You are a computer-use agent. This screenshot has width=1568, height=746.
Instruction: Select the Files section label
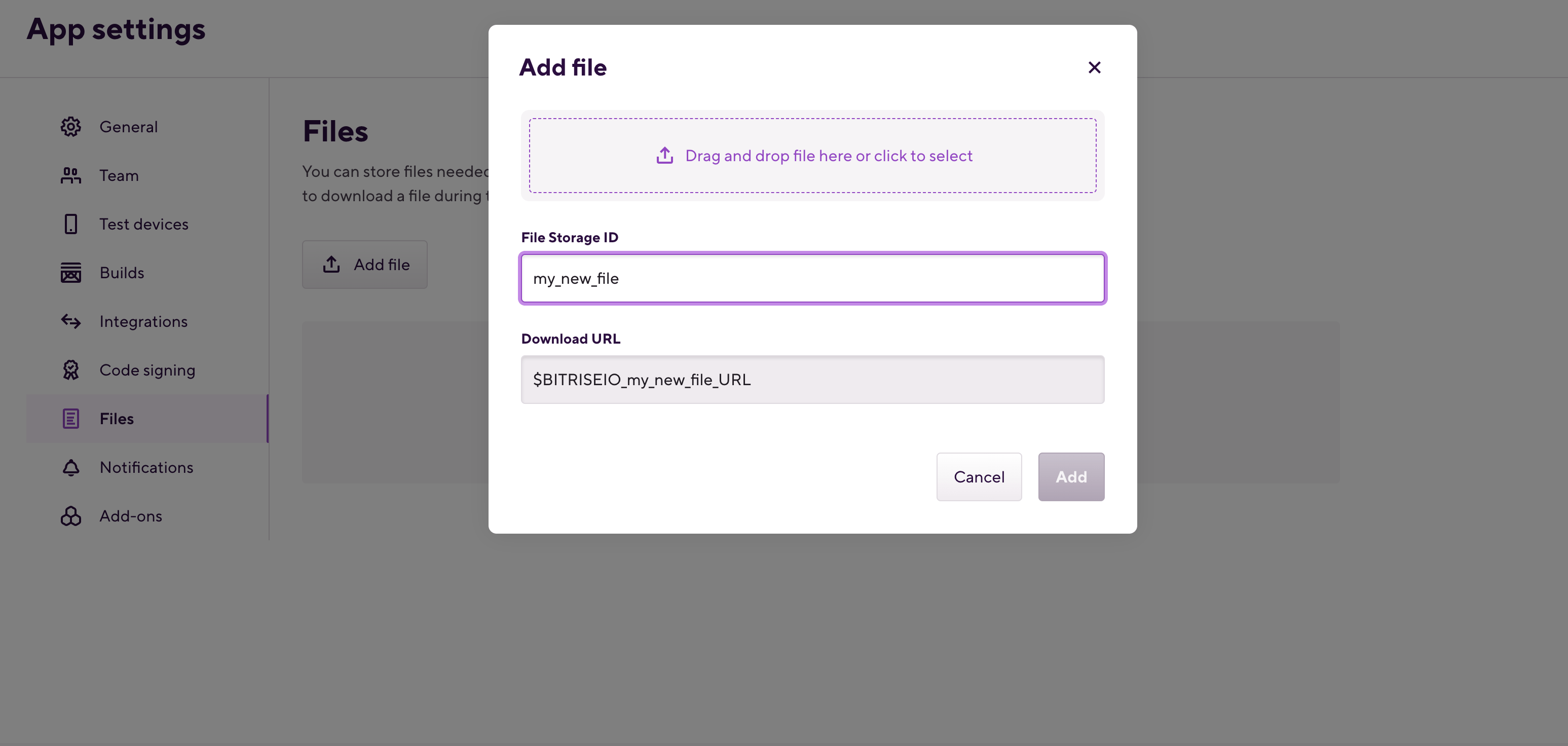(x=117, y=419)
